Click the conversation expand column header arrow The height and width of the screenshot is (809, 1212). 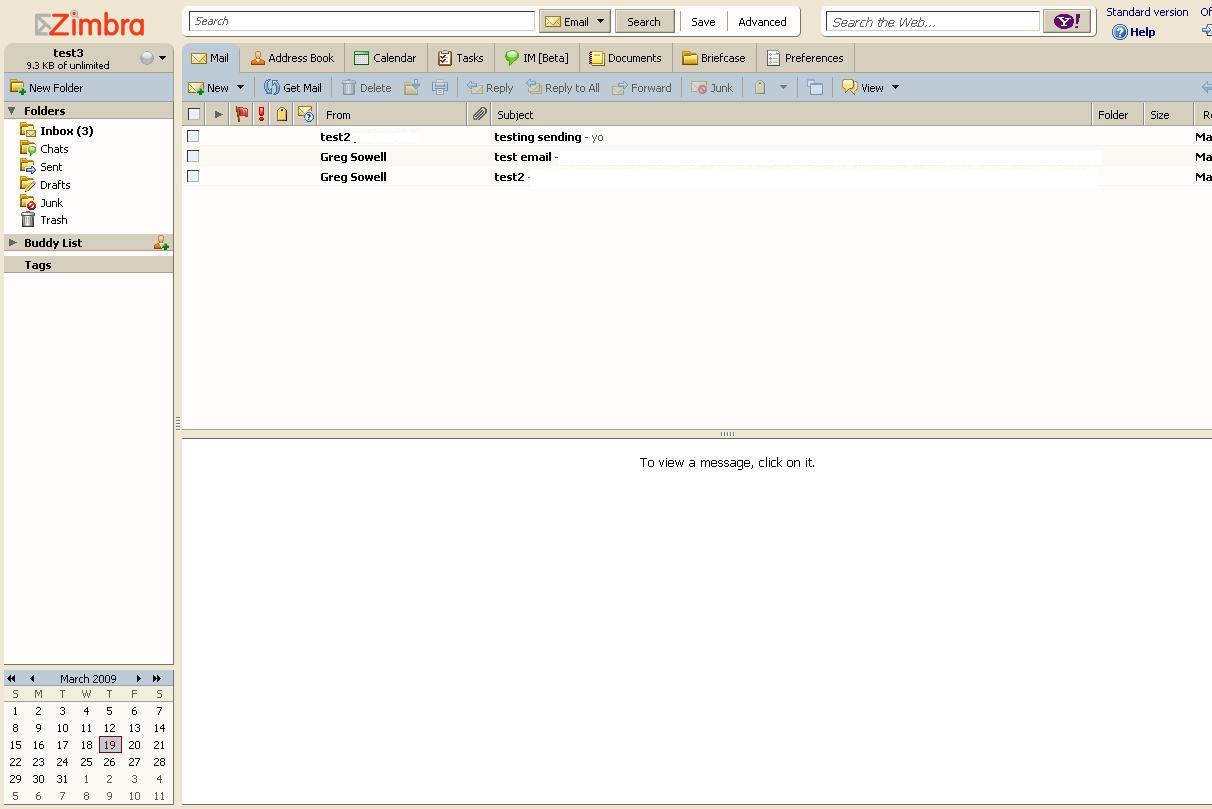219,115
